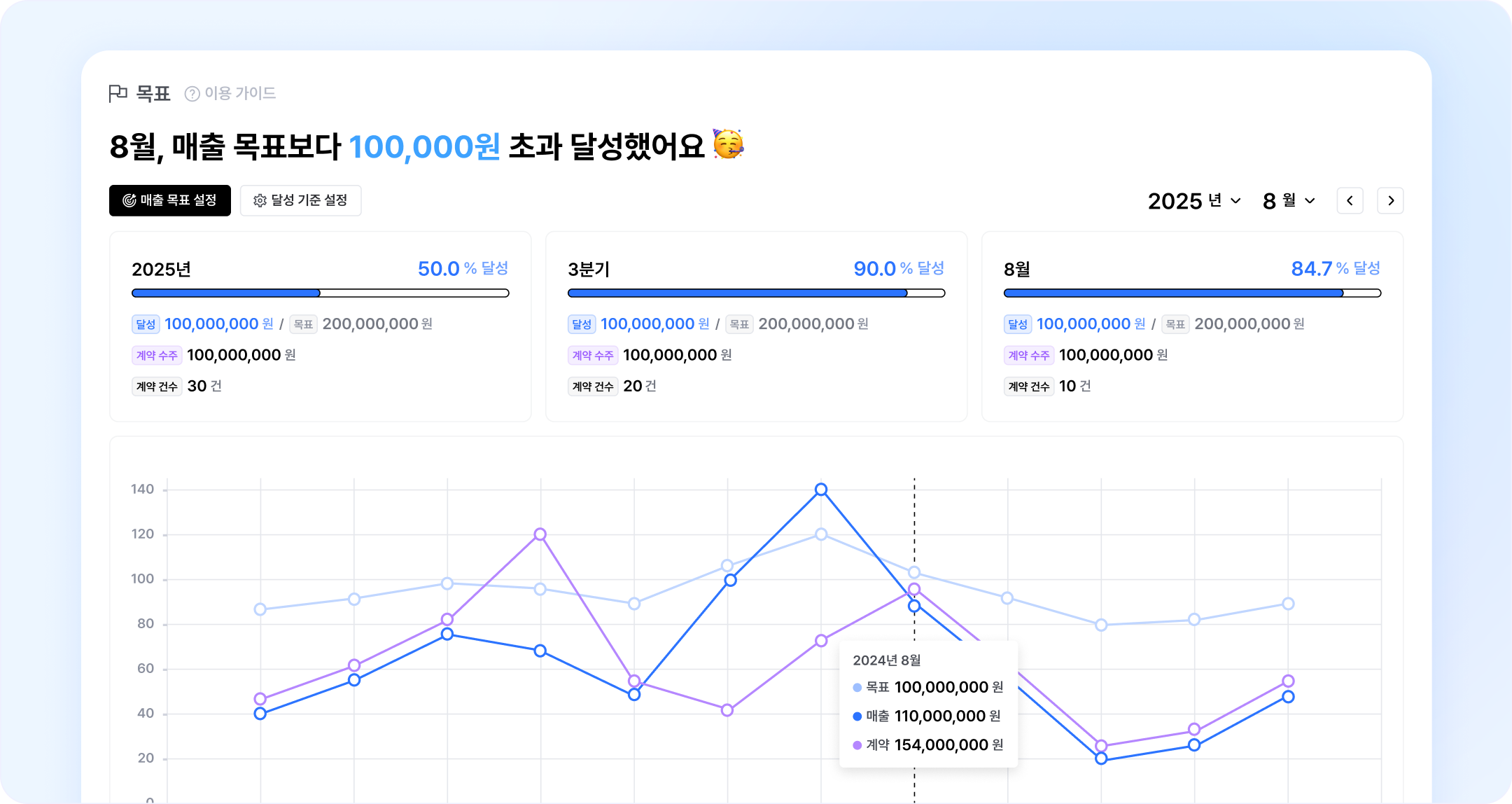The height and width of the screenshot is (804, 1512).
Task: Click the 3분기 progress bar
Action: 756,293
